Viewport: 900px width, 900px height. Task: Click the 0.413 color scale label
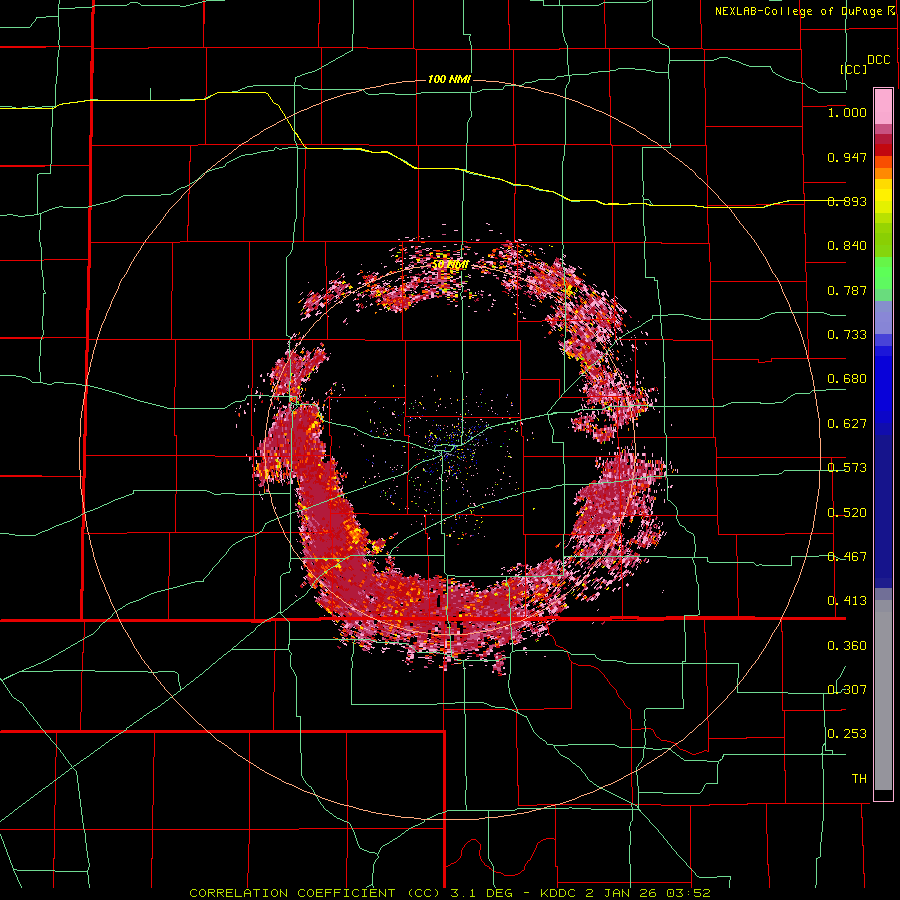pyautogui.click(x=847, y=601)
